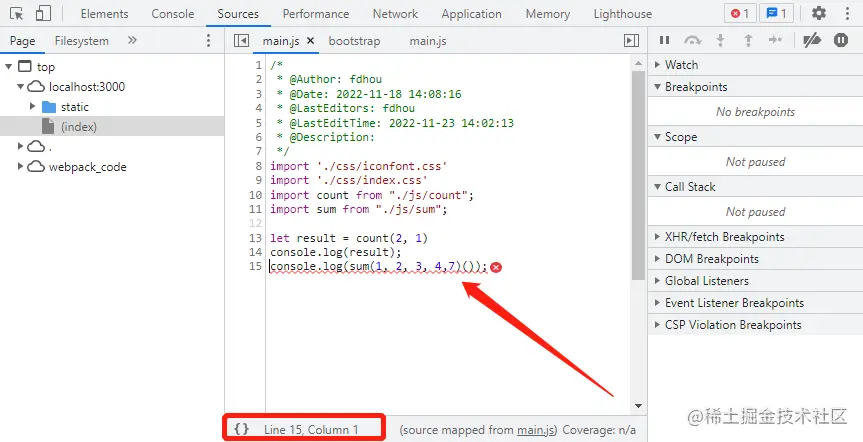Toggle the device toolbar icon
Image resolution: width=863 pixels, height=442 pixels.
tap(42, 14)
